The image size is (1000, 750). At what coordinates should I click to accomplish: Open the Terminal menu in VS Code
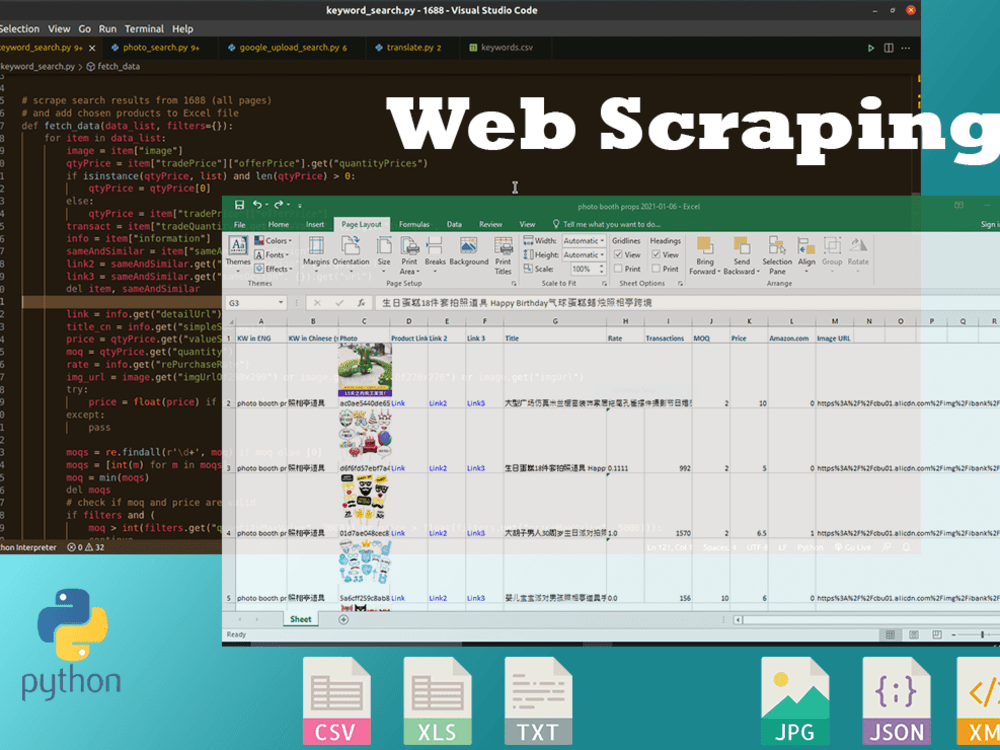(145, 28)
